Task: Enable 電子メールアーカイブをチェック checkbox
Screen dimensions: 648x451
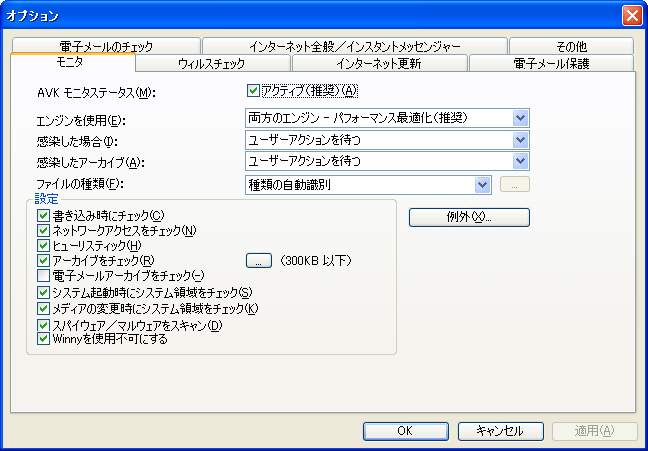Action: 43,275
